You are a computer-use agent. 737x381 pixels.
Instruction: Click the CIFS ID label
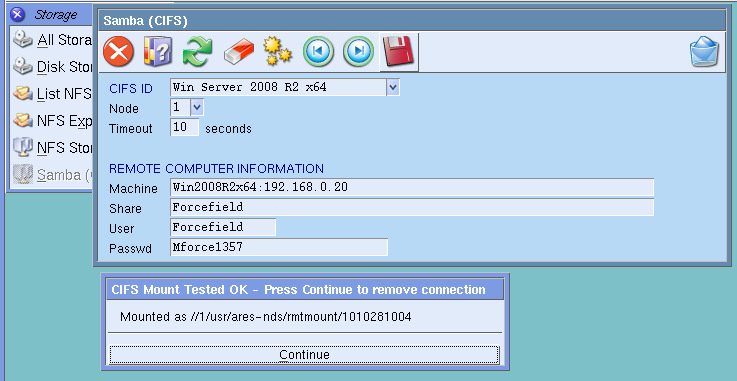pyautogui.click(x=131, y=88)
